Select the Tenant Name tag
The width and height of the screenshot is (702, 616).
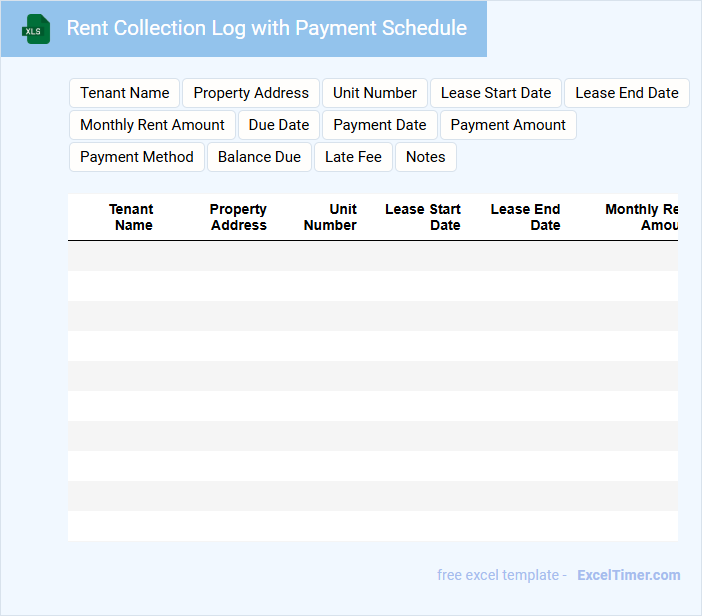click(x=125, y=93)
